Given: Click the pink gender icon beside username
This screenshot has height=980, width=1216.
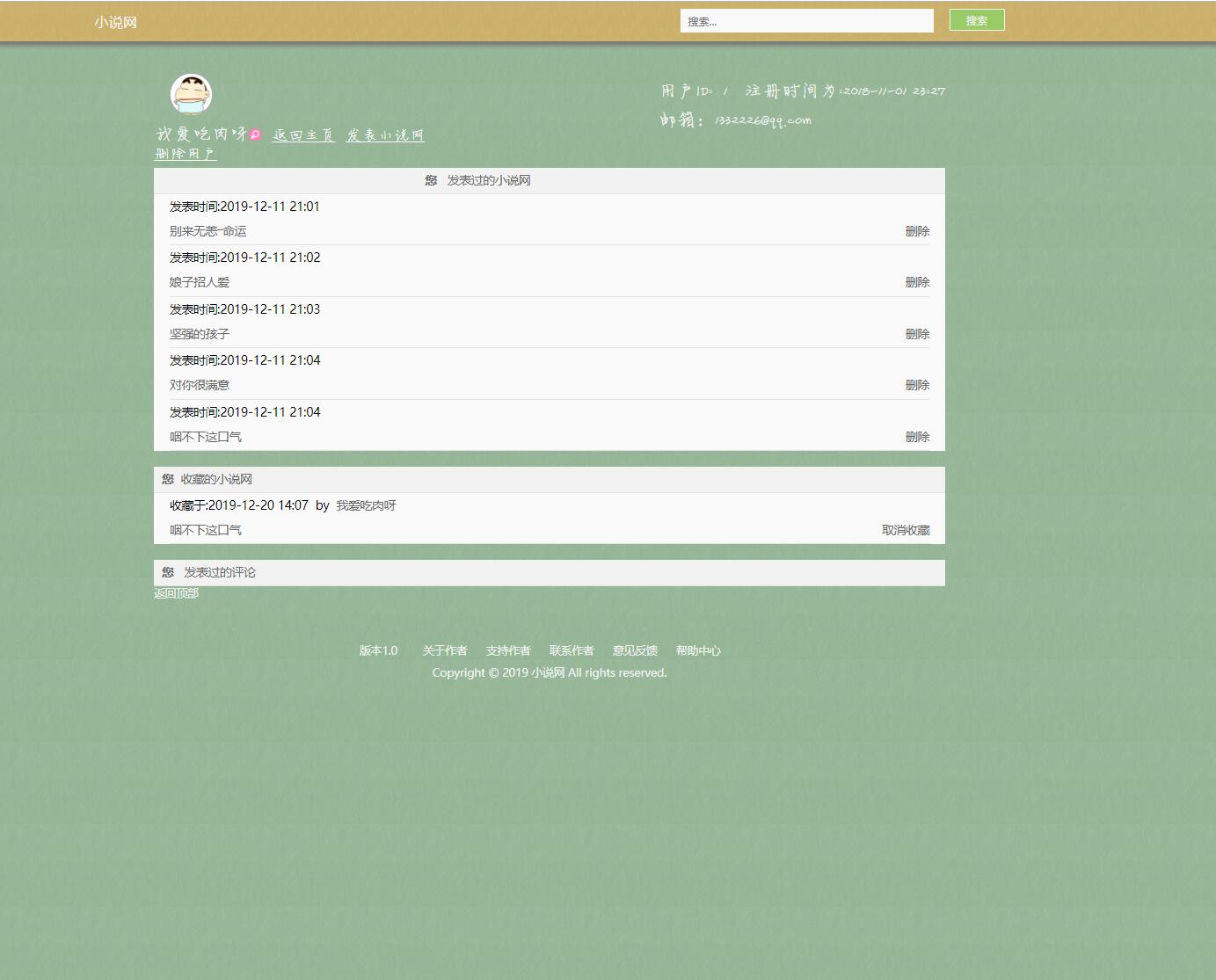Looking at the screenshot, I should 255,134.
